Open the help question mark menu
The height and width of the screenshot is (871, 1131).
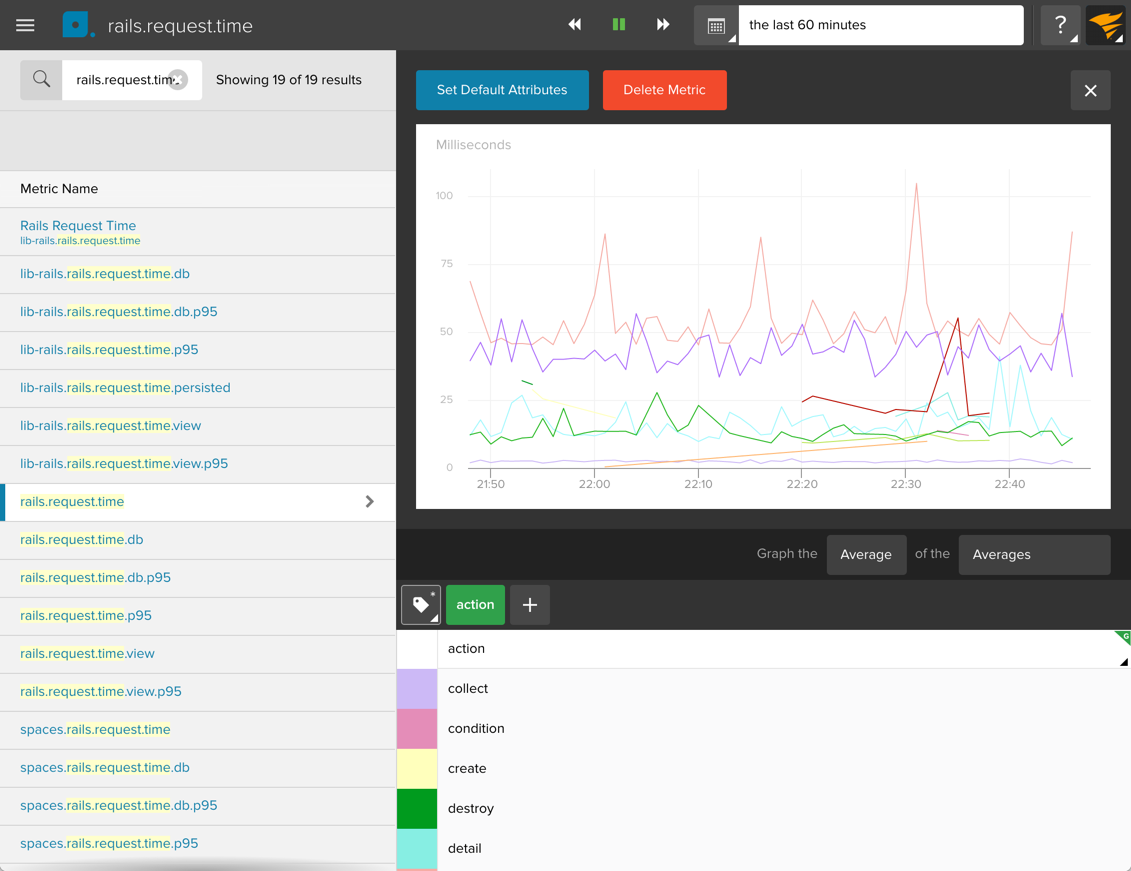tap(1060, 25)
